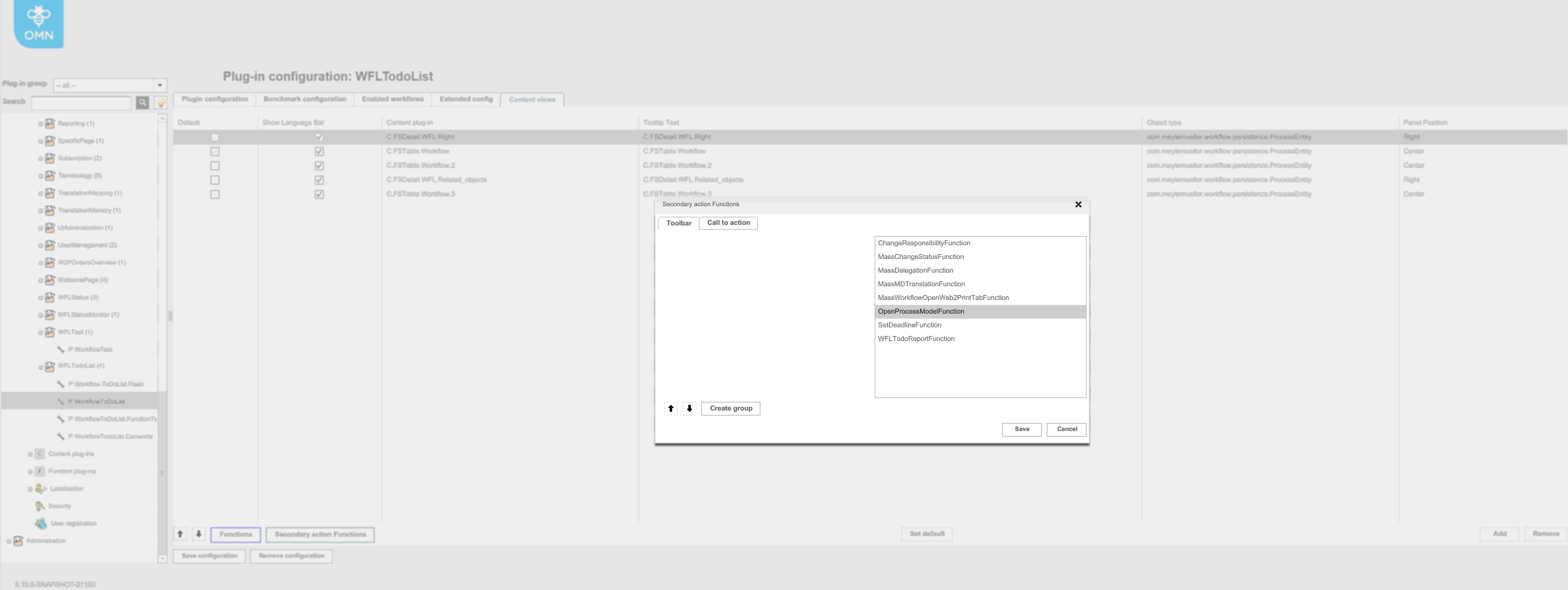Click the down arrow below content views table
Image resolution: width=1568 pixels, height=590 pixels.
click(199, 534)
